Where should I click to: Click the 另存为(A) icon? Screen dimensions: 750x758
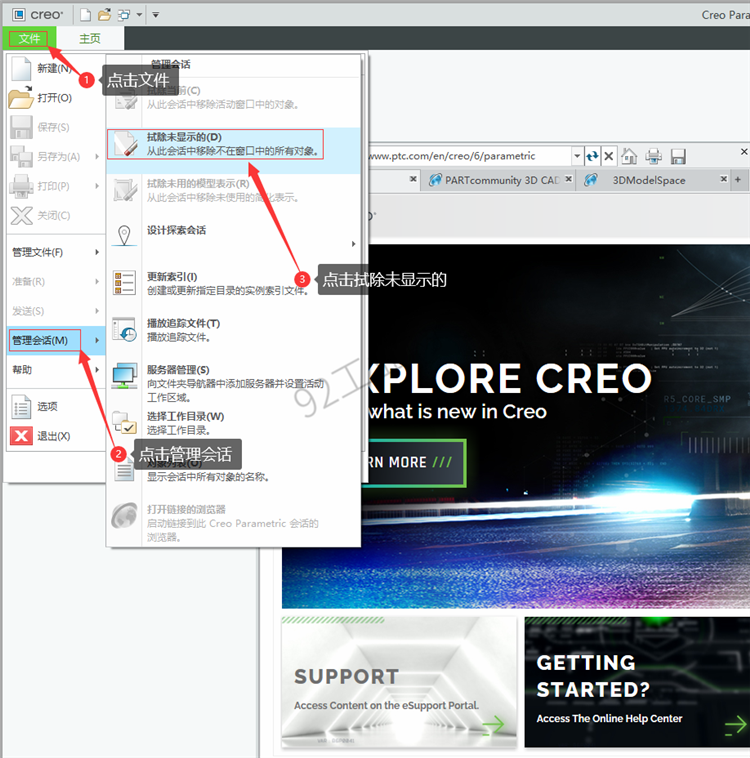pos(21,157)
